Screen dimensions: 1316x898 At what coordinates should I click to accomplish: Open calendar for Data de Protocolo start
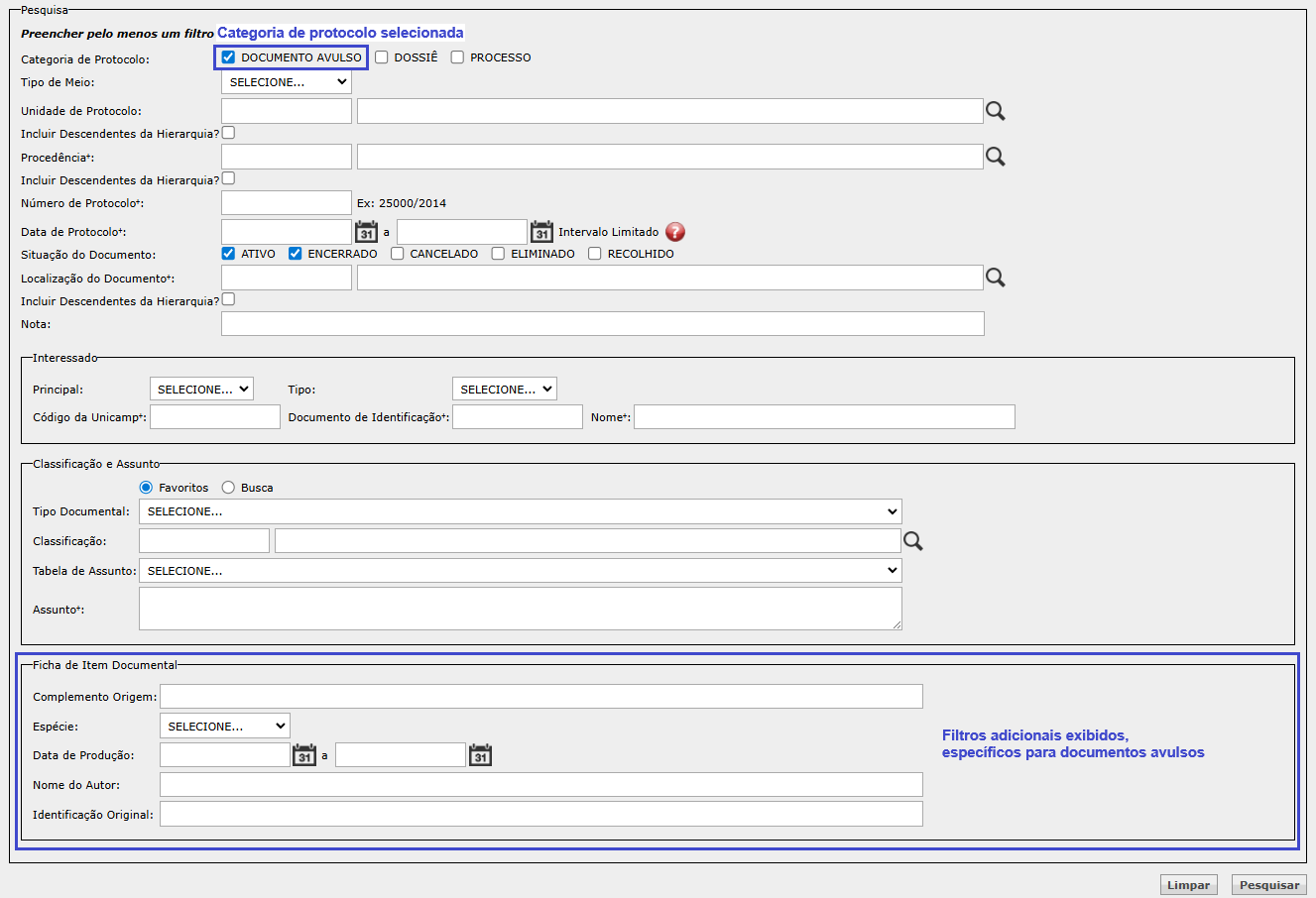[366, 232]
